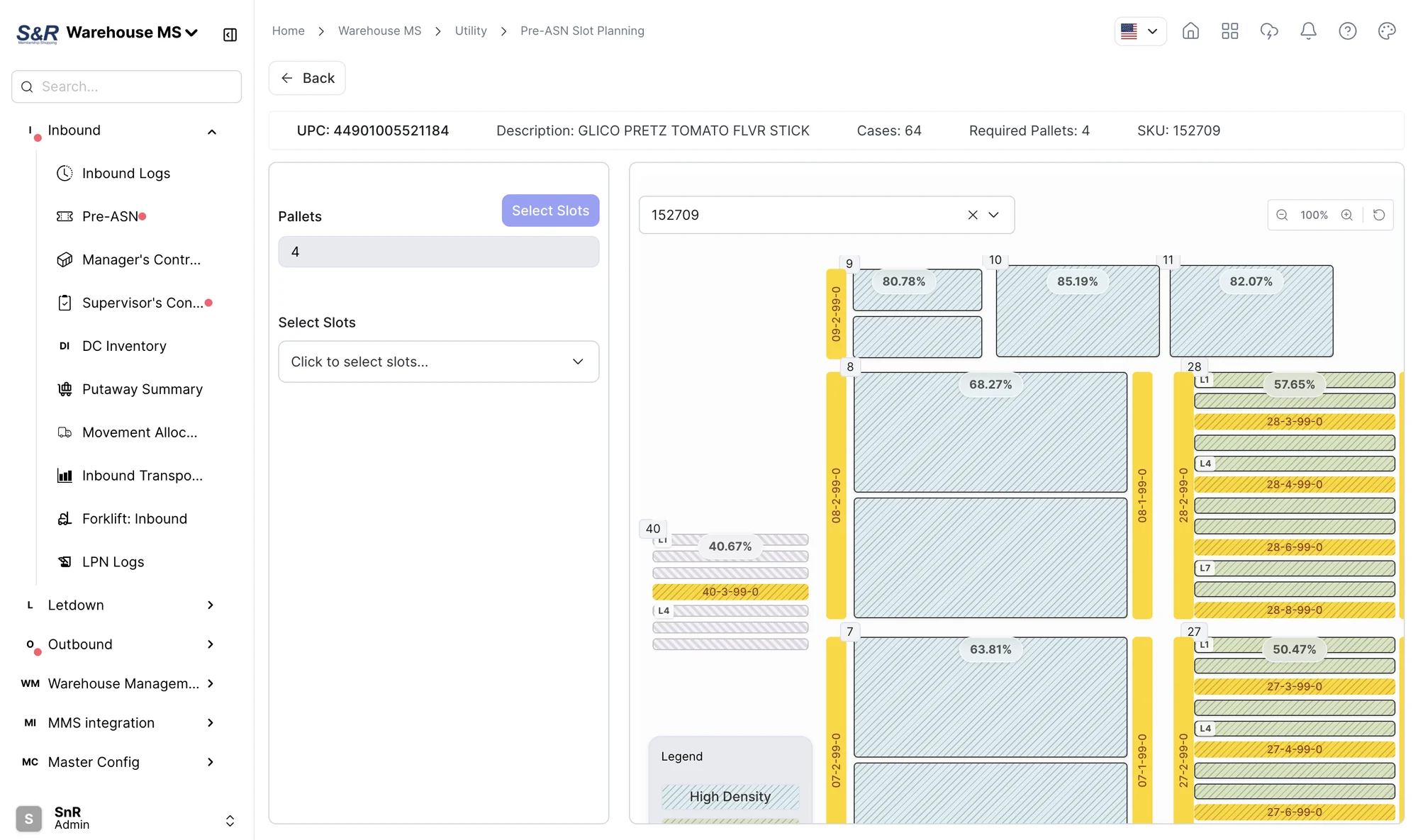Select slot 28-3-99-0 on map
Image resolution: width=1418 pixels, height=840 pixels.
click(x=1295, y=422)
